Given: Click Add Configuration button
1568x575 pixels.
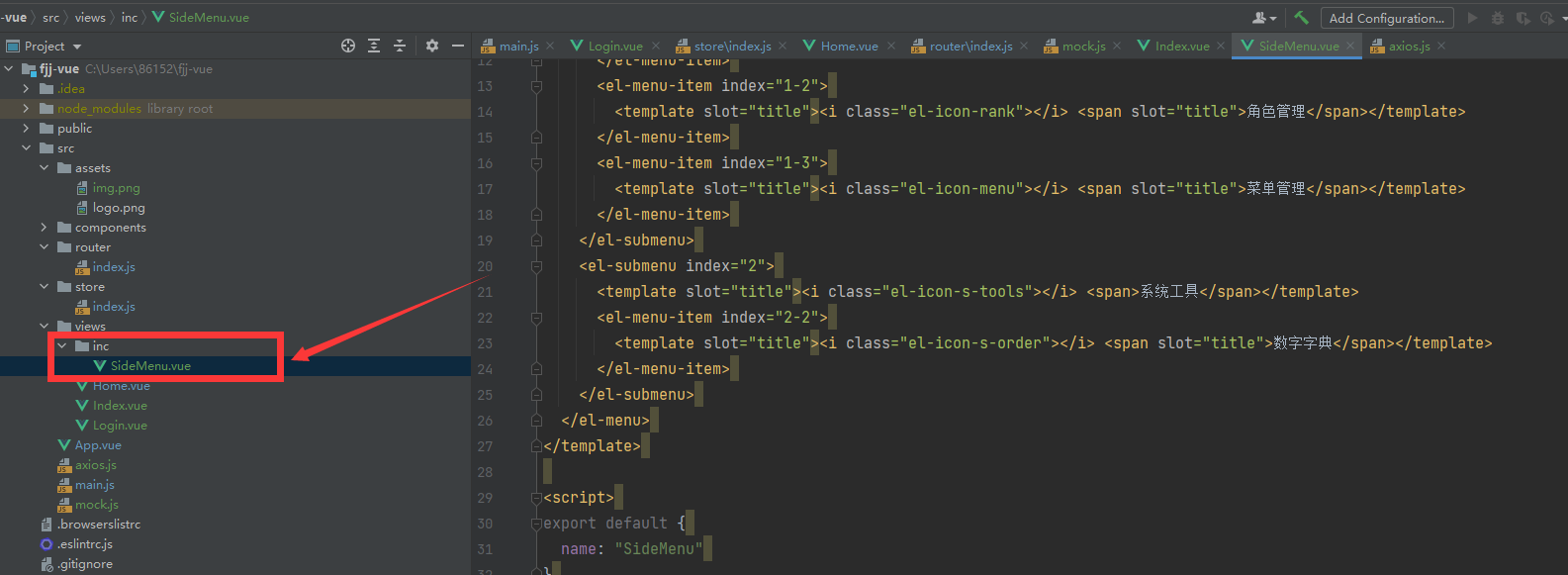Looking at the screenshot, I should [x=1387, y=18].
